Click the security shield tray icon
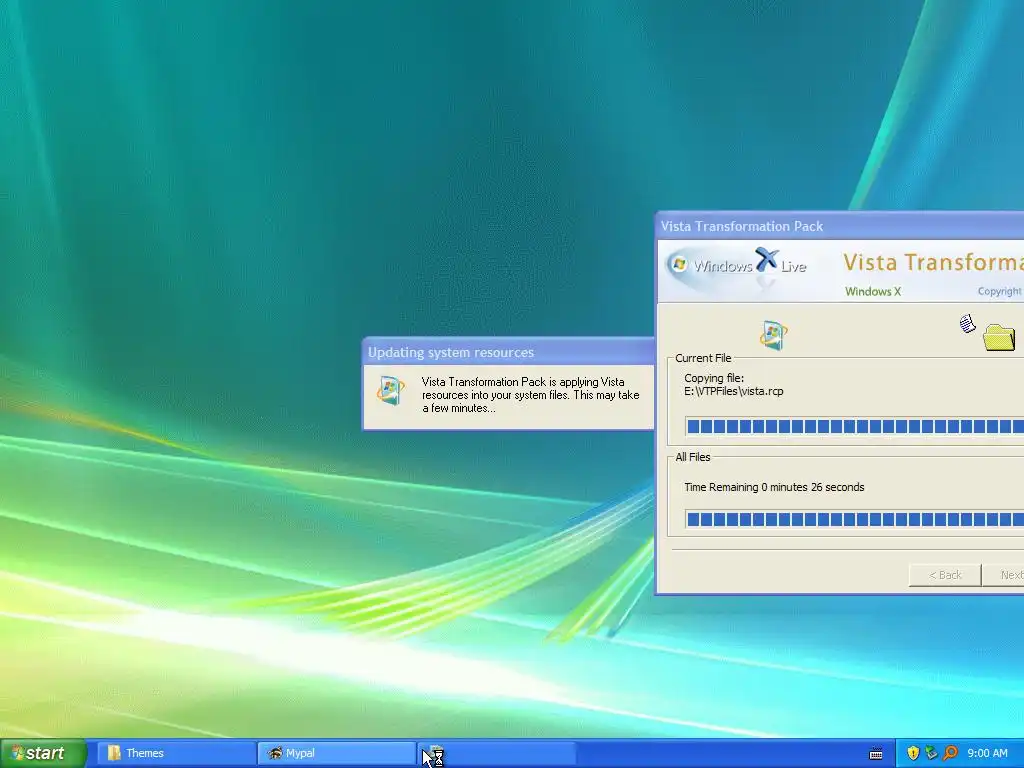 coord(913,753)
